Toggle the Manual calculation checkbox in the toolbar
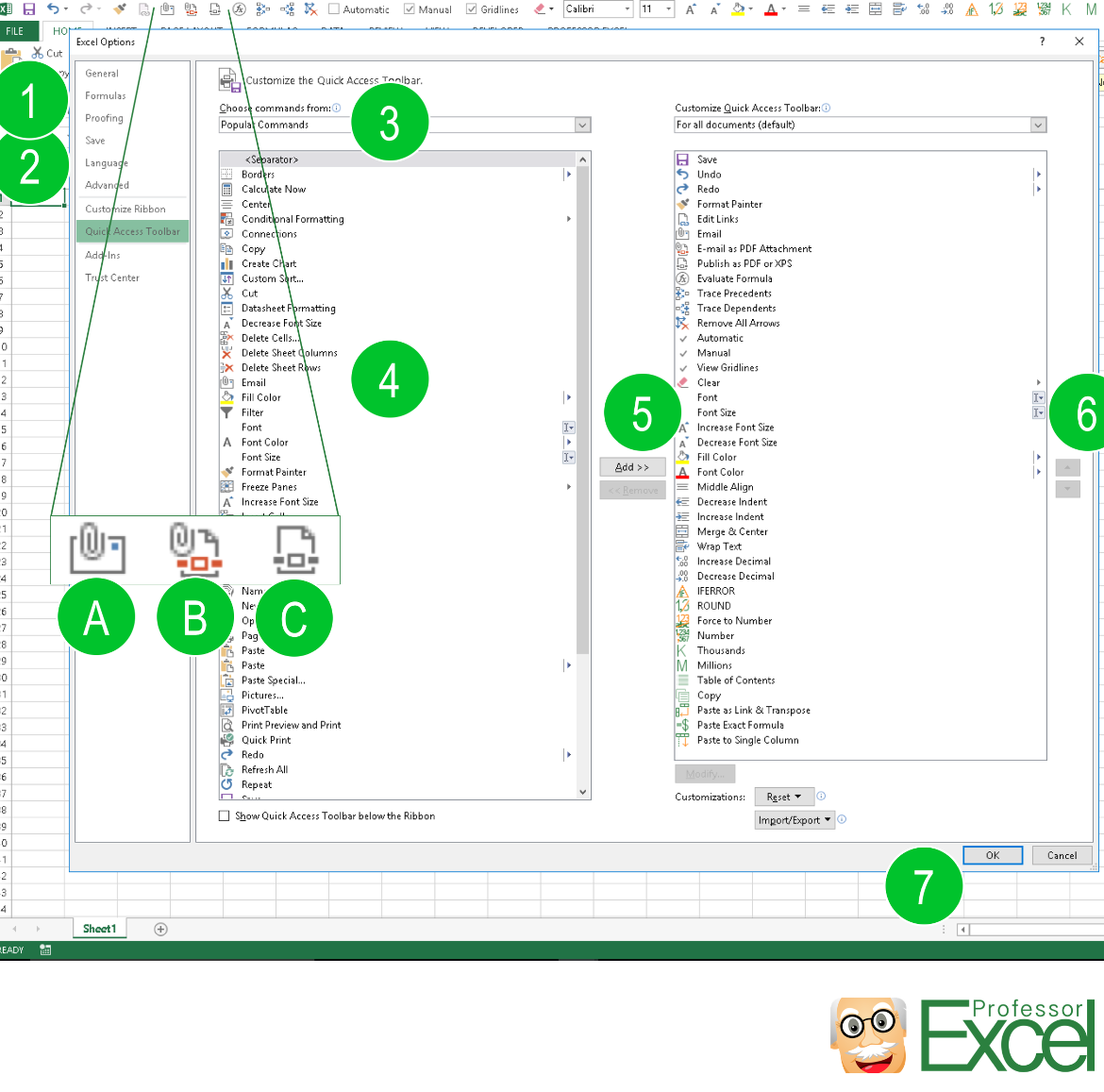The height and width of the screenshot is (1092, 1104). pos(410,9)
